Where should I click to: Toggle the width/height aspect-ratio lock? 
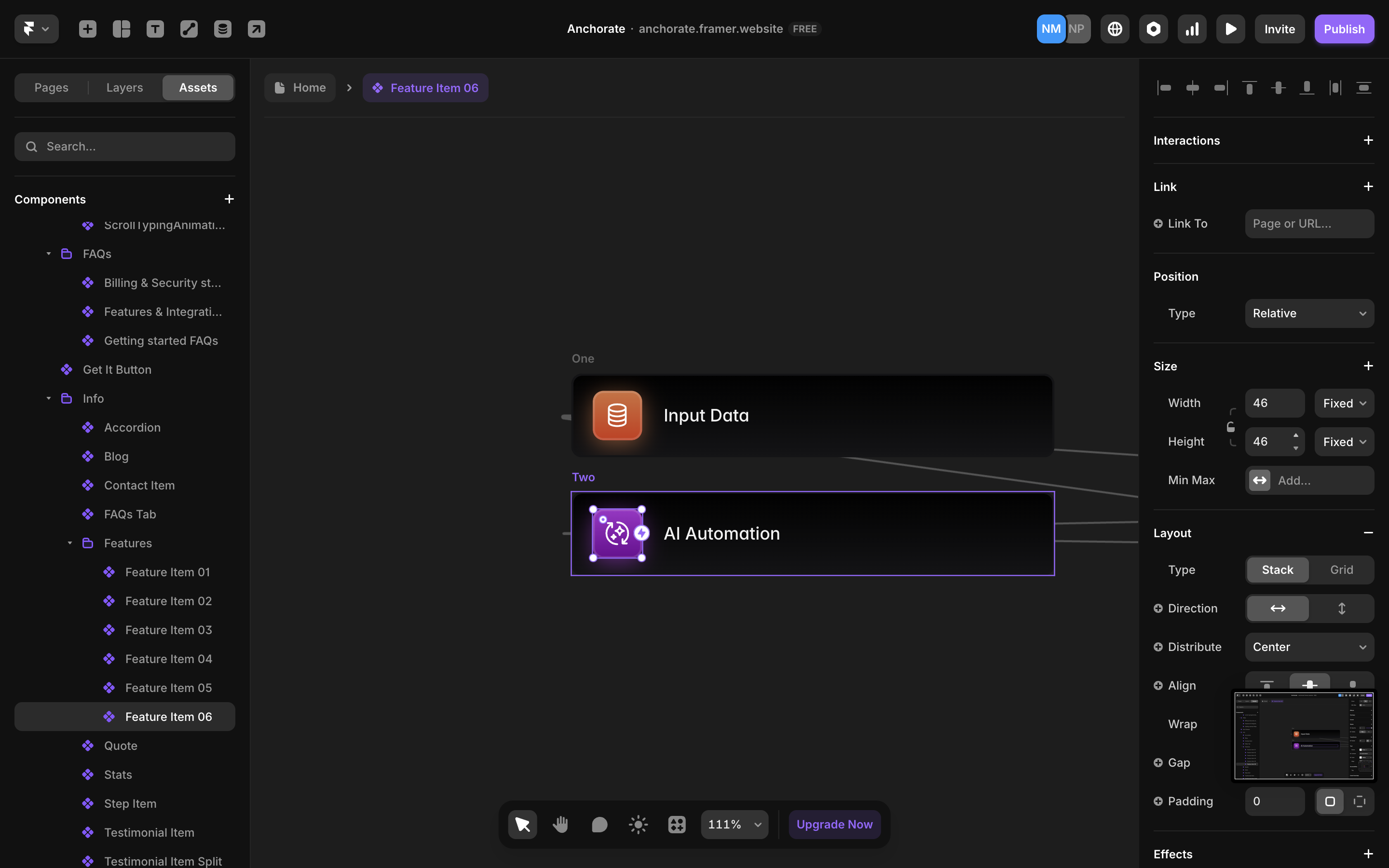(1231, 427)
